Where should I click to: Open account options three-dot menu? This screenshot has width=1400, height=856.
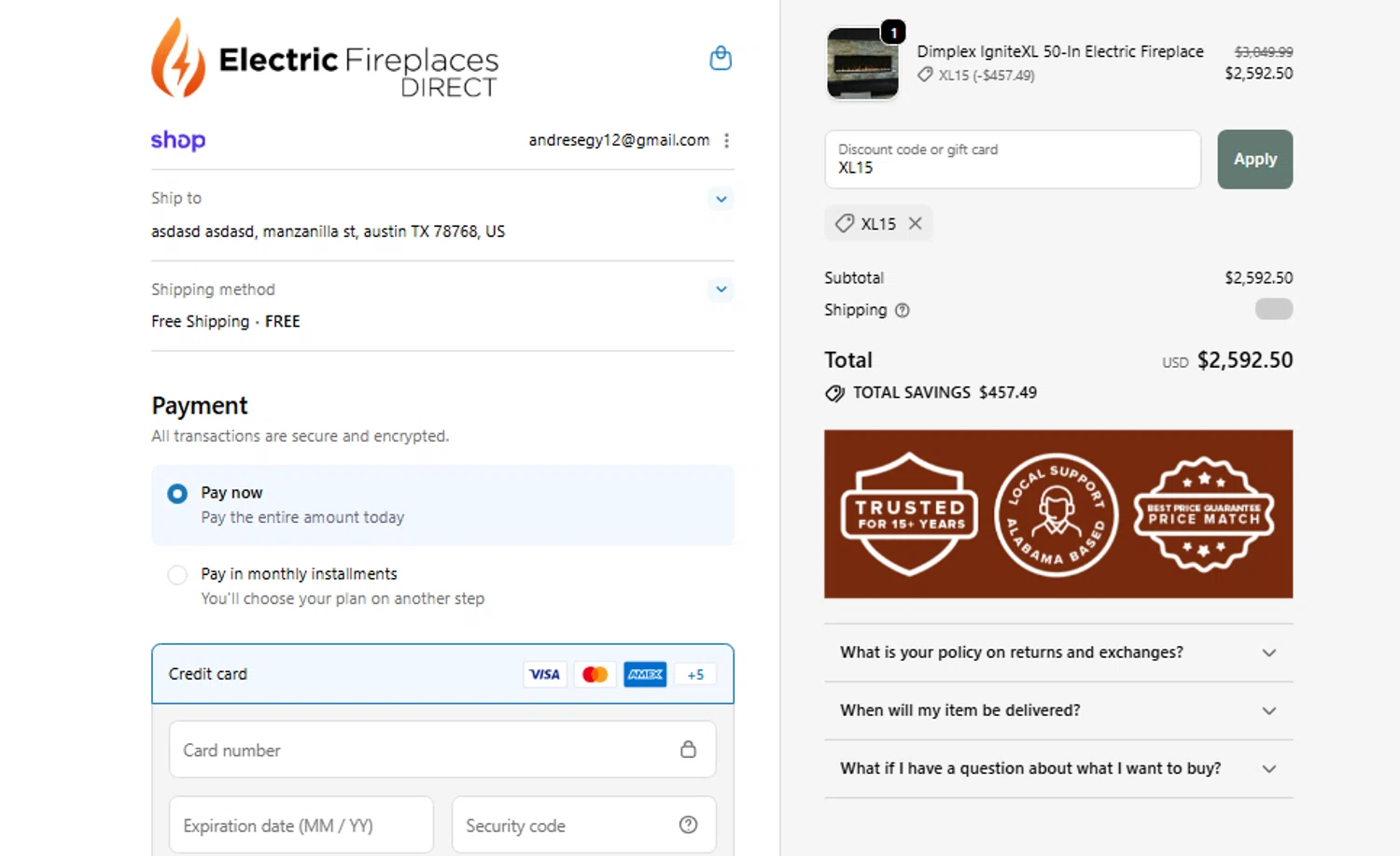coord(726,140)
